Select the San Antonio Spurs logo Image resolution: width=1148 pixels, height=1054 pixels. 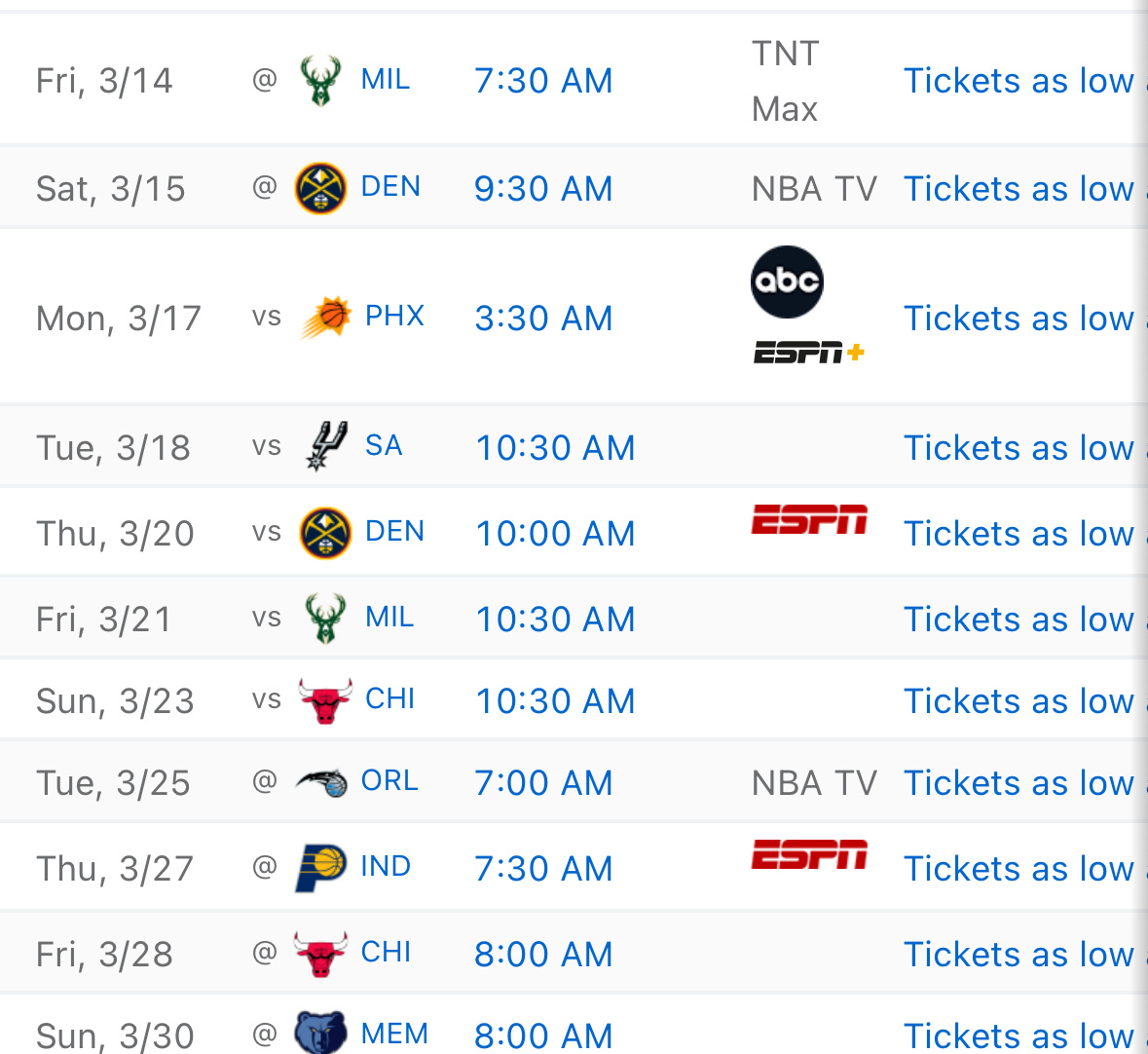pyautogui.click(x=326, y=446)
